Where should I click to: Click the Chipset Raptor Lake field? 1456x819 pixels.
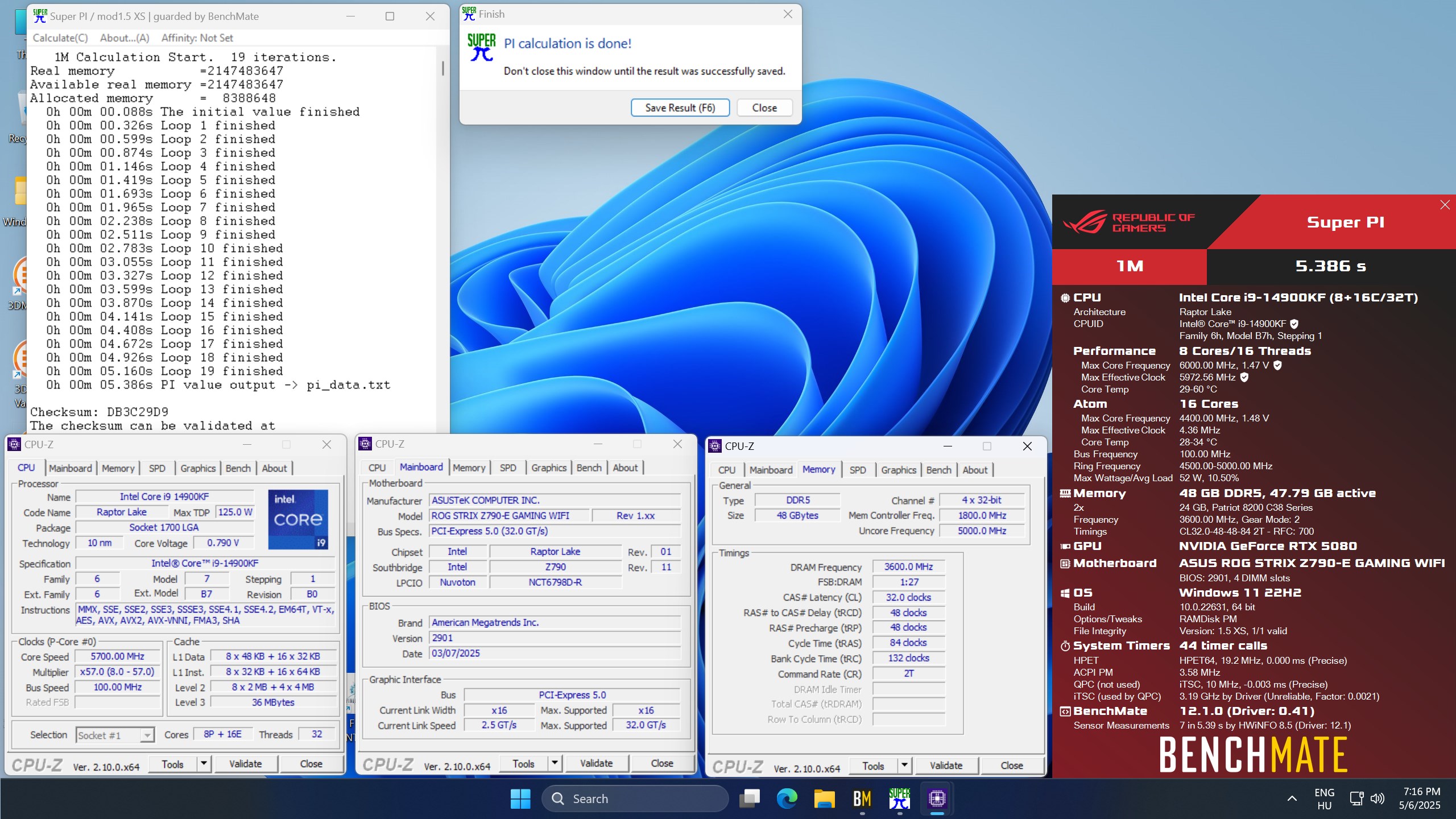pyautogui.click(x=555, y=551)
